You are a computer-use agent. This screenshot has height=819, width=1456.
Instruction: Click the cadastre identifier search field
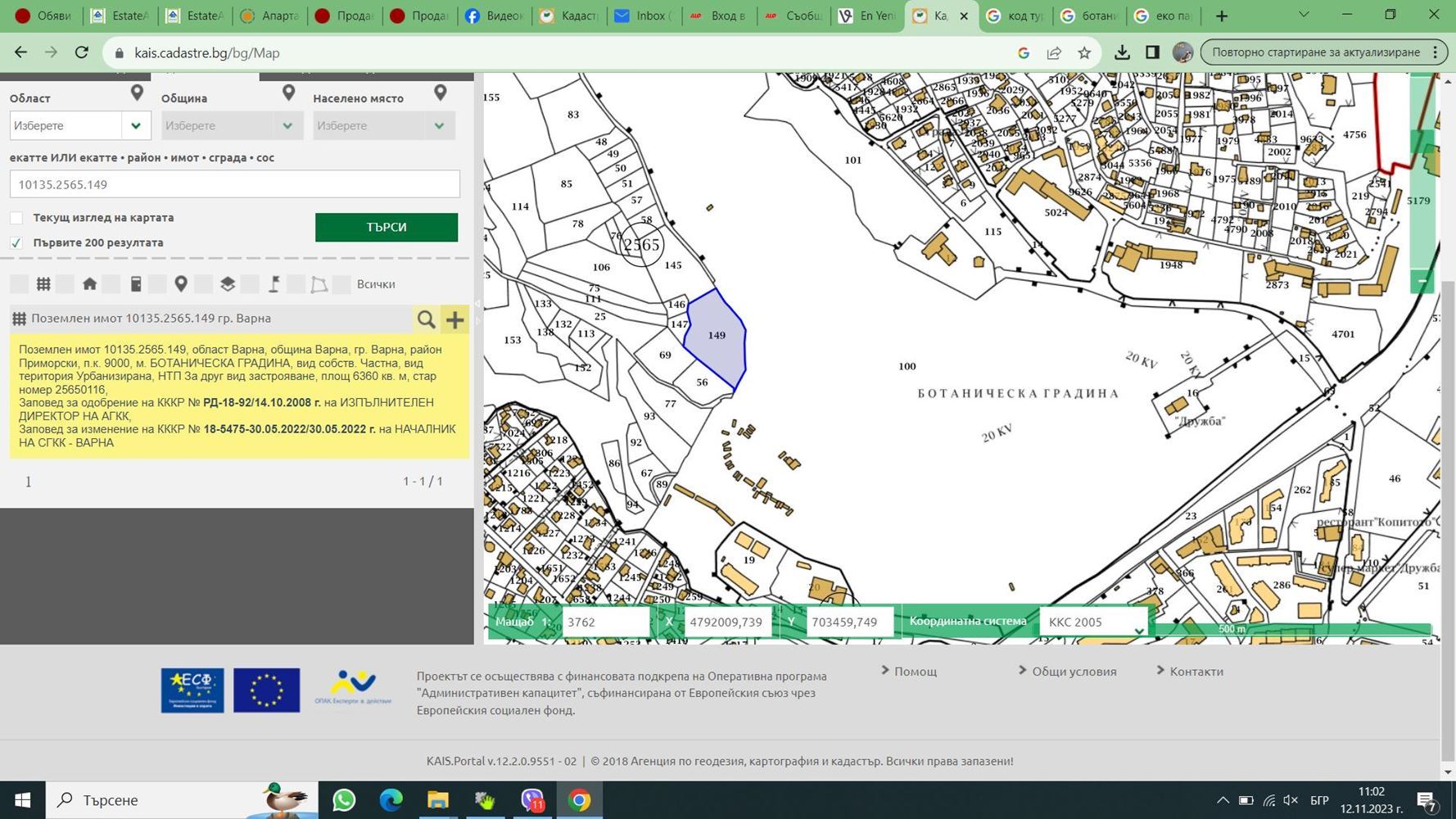[235, 184]
